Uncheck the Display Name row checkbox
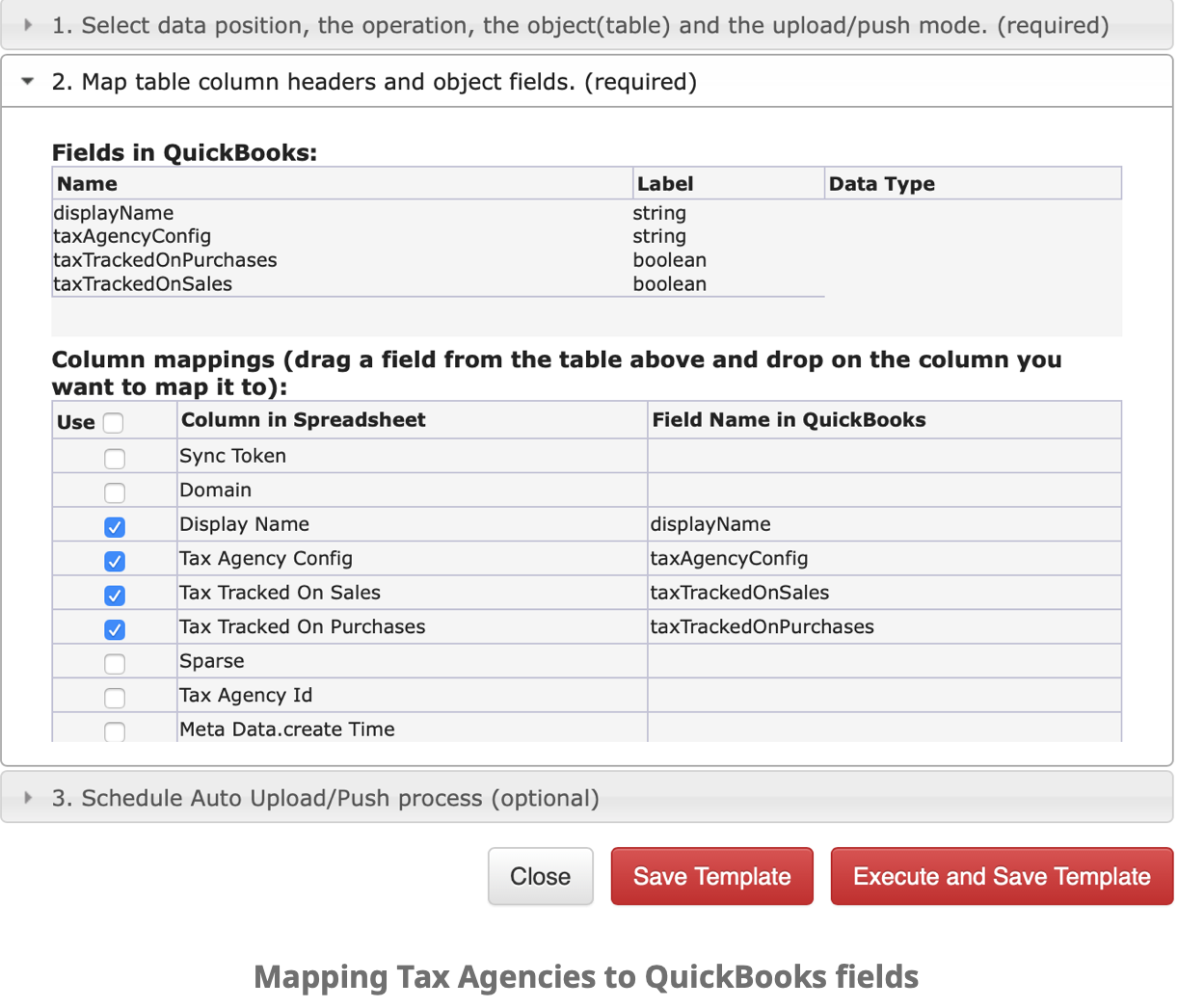1178x1008 pixels. click(115, 527)
